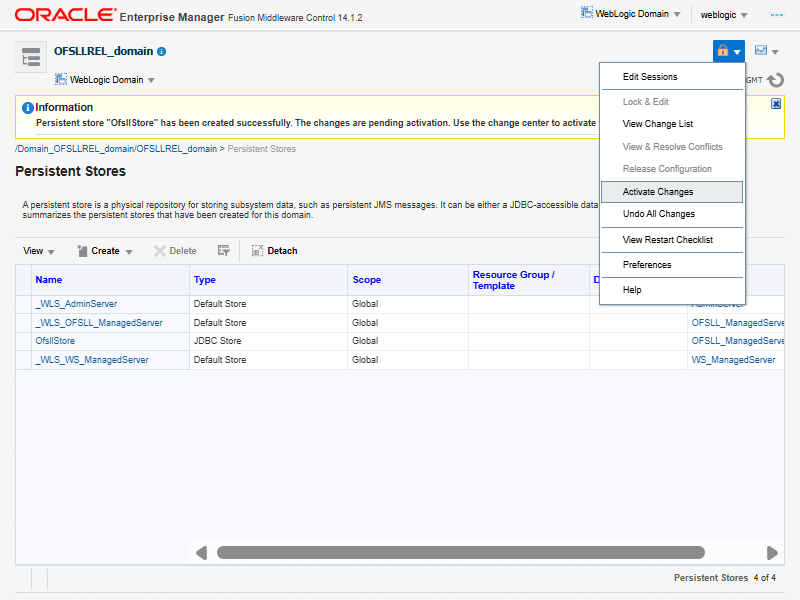
Task: Click the domain info icon beside OFSLLREL_domain
Action: pos(162,51)
